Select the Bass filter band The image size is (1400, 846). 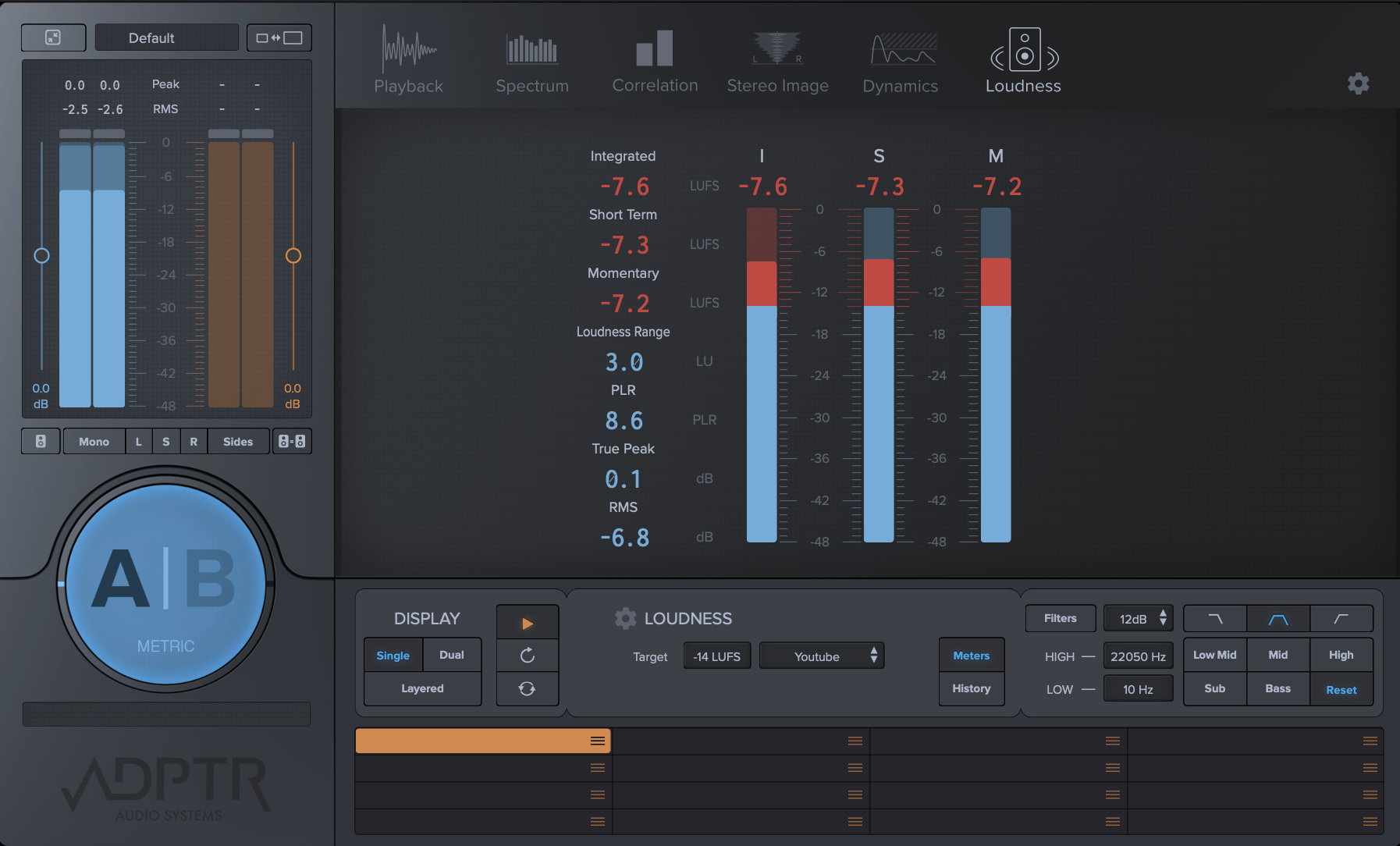tap(1277, 688)
